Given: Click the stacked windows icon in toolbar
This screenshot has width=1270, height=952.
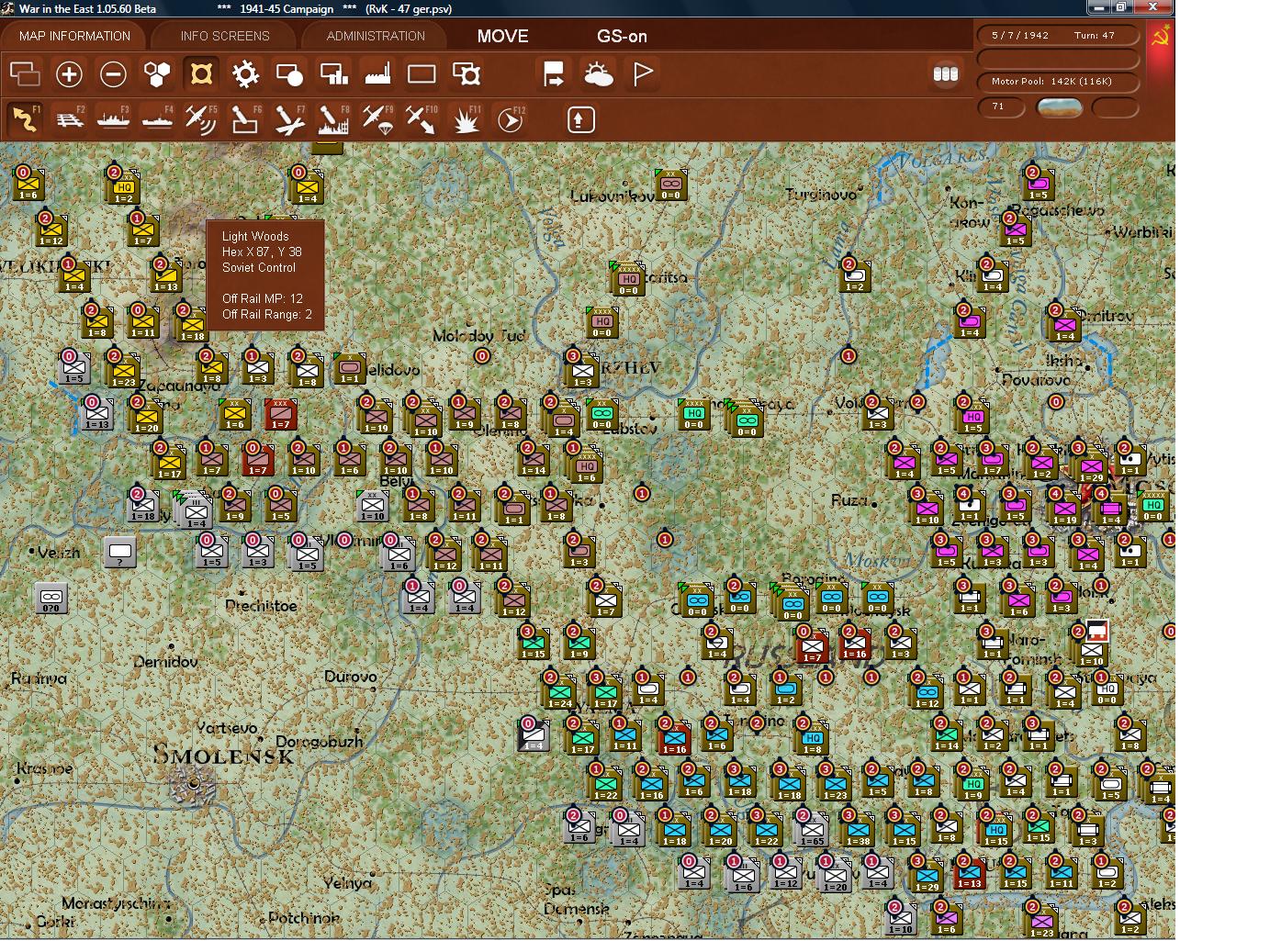Looking at the screenshot, I should 25,73.
